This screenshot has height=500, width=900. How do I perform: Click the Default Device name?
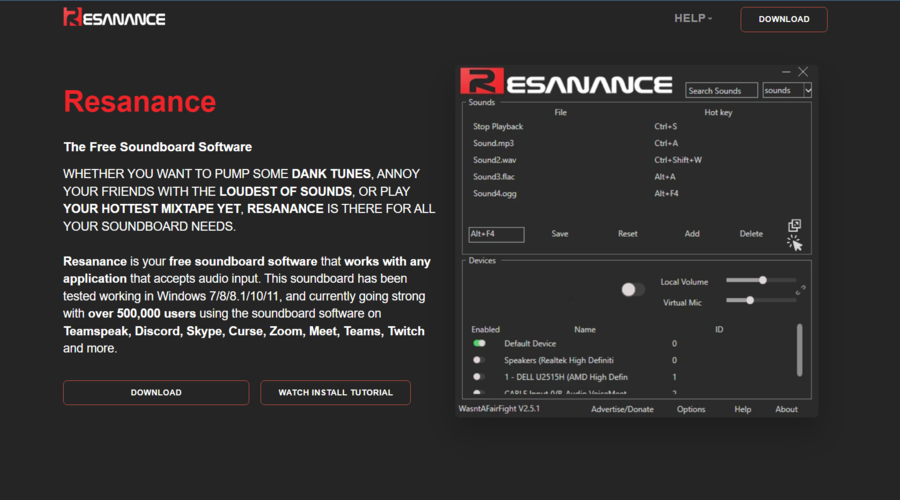click(530, 343)
